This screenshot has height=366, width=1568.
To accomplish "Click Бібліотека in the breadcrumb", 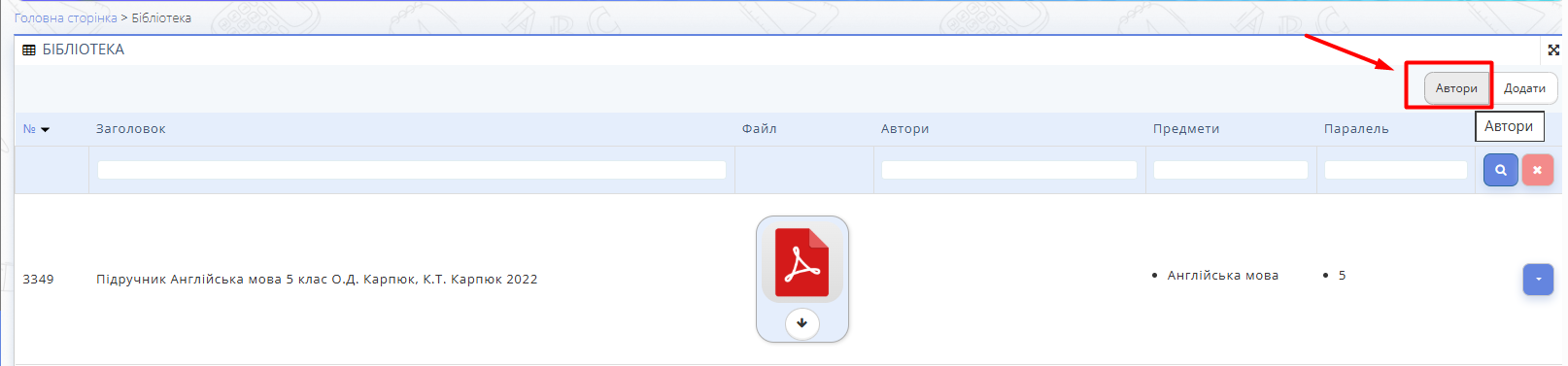I will [161, 17].
